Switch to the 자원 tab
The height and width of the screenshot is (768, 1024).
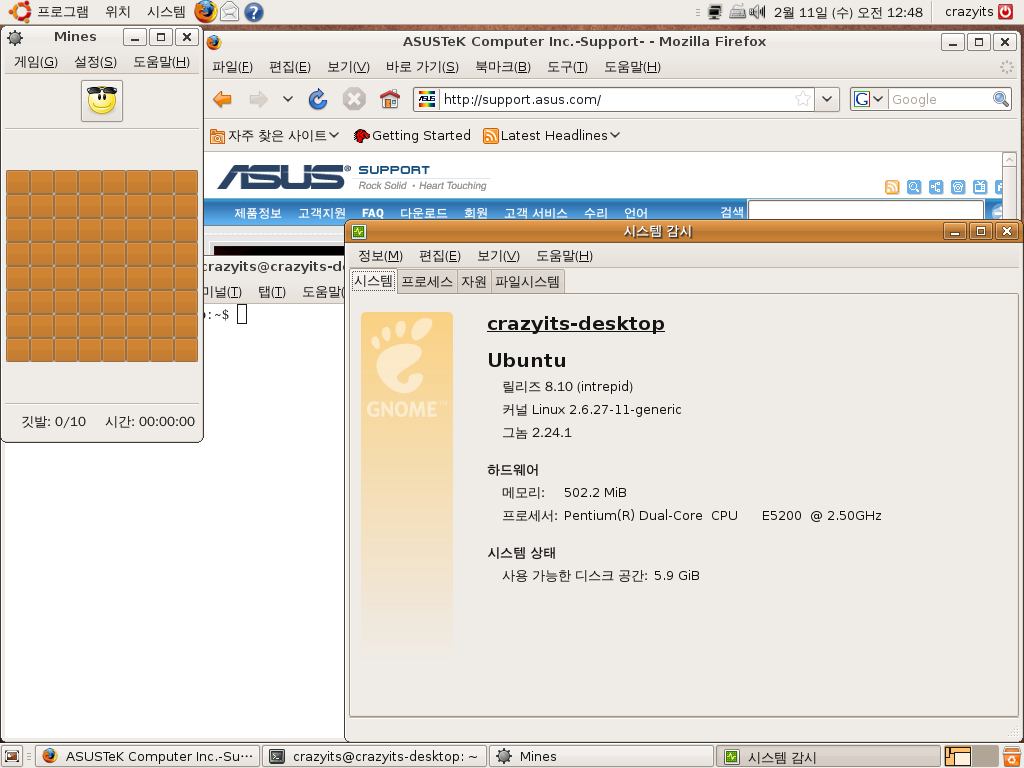473,281
